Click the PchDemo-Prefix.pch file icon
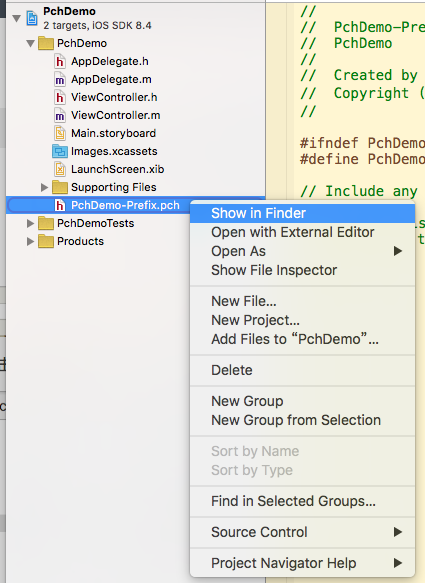This screenshot has height=583, width=425. (x=59, y=205)
